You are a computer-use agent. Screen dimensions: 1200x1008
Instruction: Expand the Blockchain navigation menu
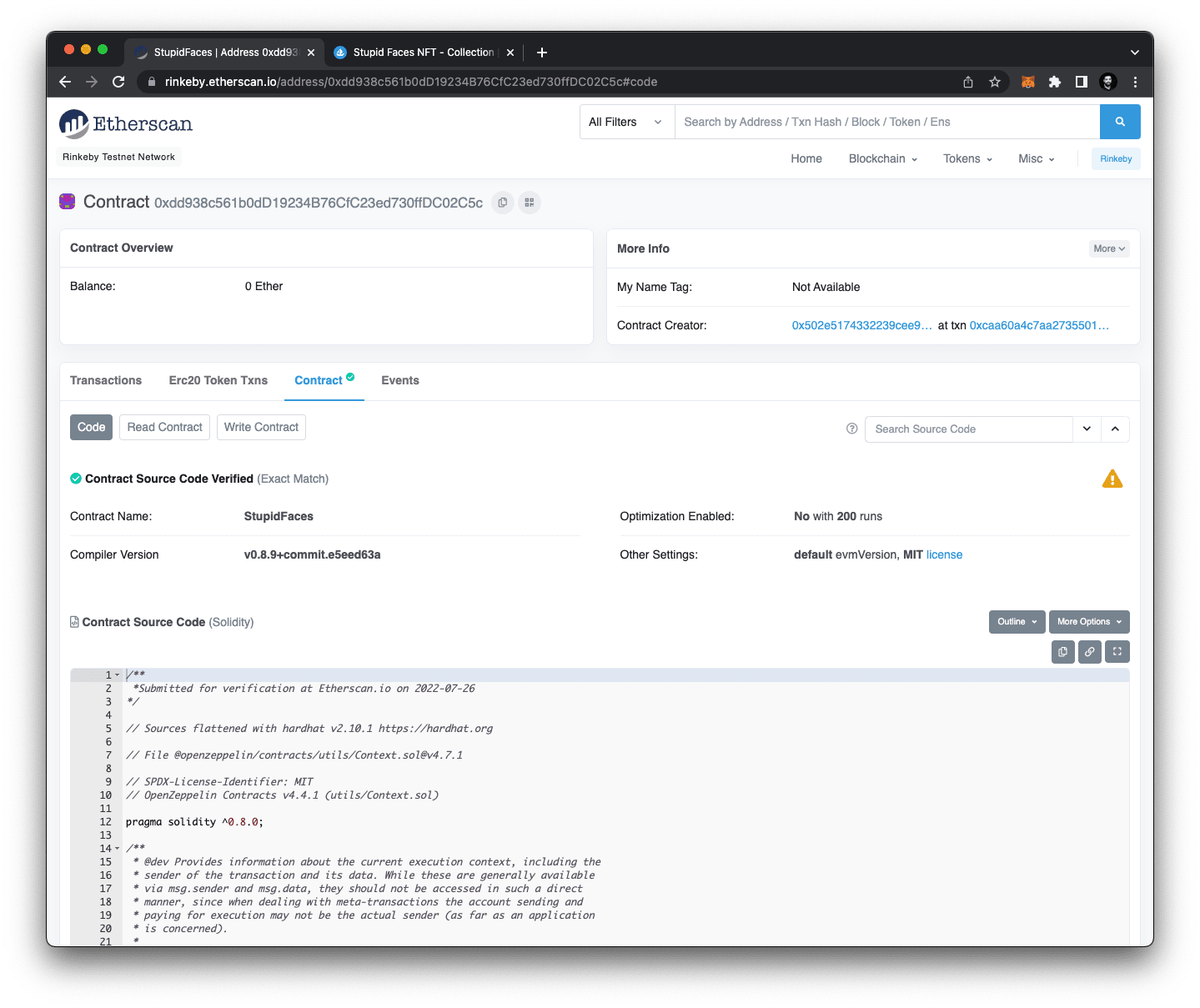pyautogui.click(x=882, y=158)
